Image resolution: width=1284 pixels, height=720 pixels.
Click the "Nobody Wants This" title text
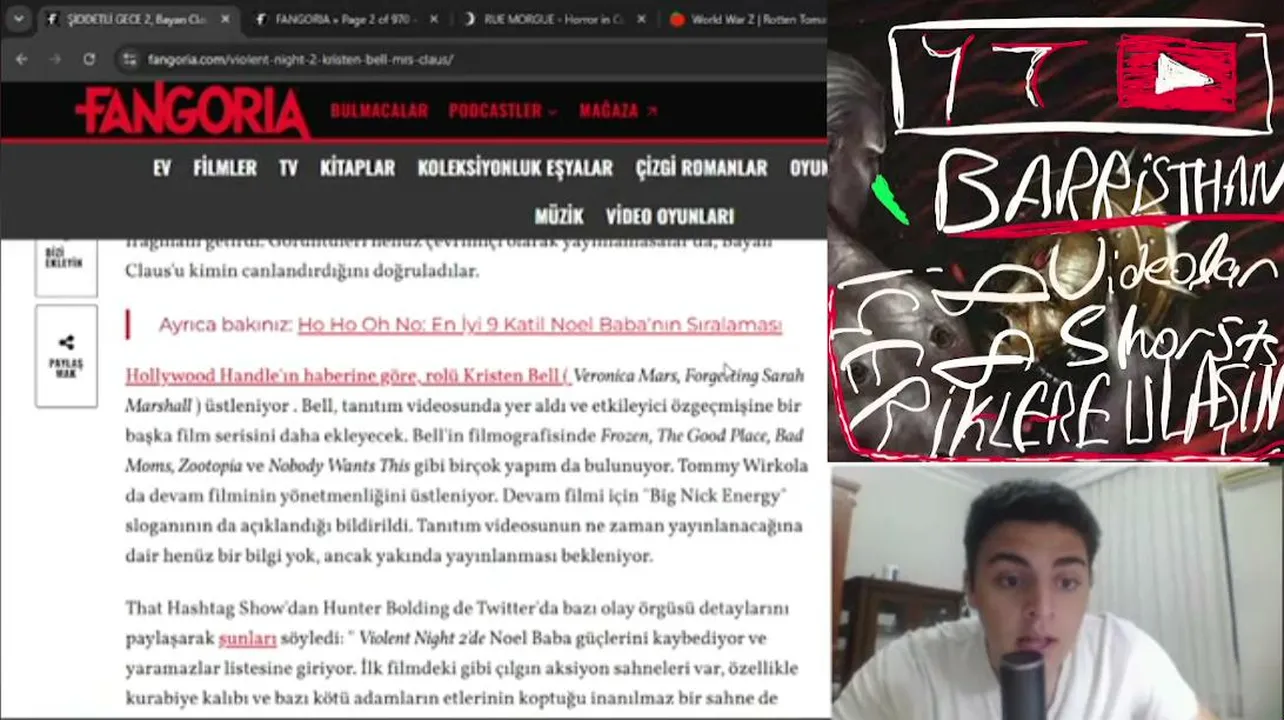pos(337,465)
